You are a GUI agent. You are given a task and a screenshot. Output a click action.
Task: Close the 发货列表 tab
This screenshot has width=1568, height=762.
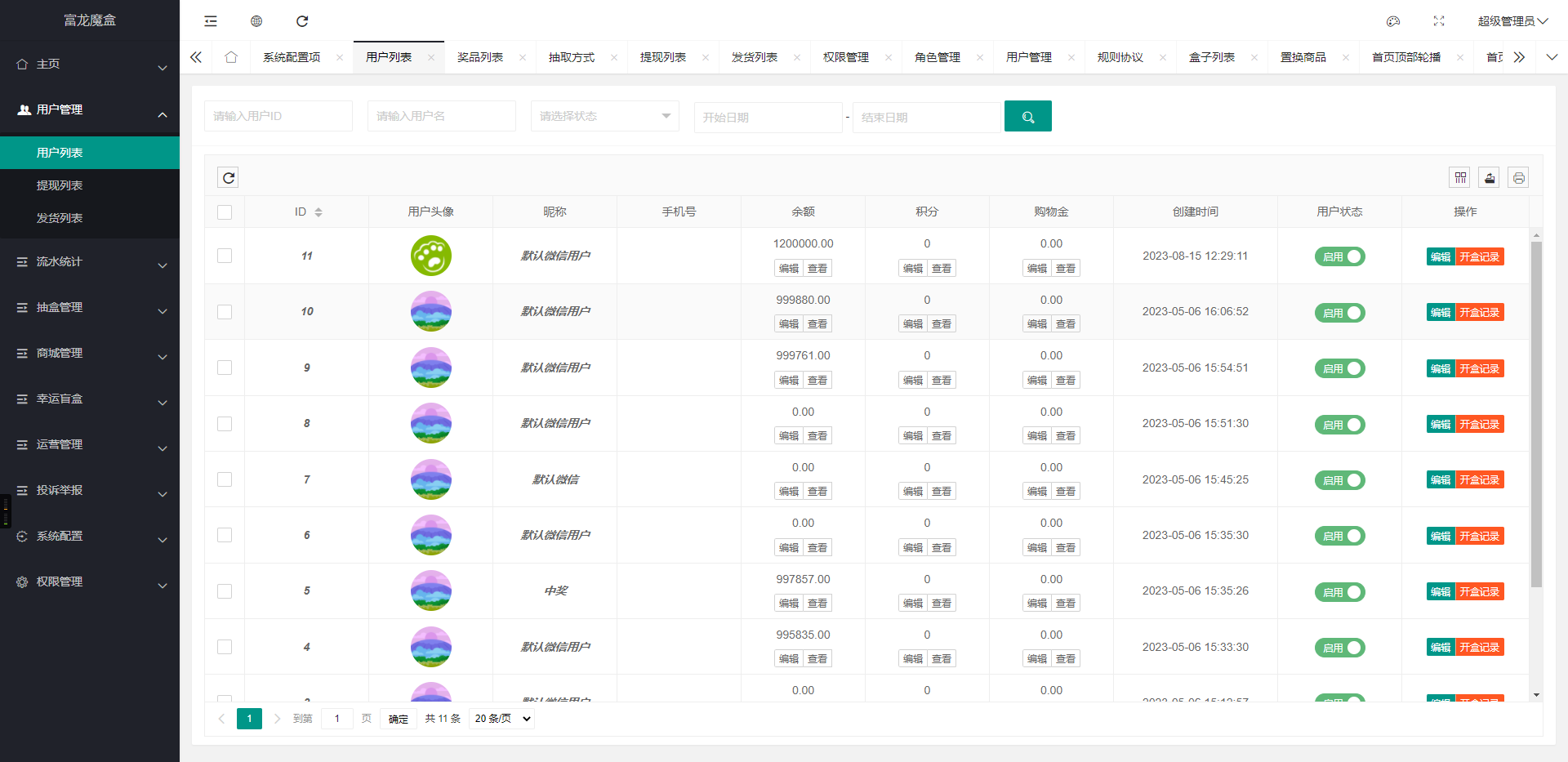797,57
